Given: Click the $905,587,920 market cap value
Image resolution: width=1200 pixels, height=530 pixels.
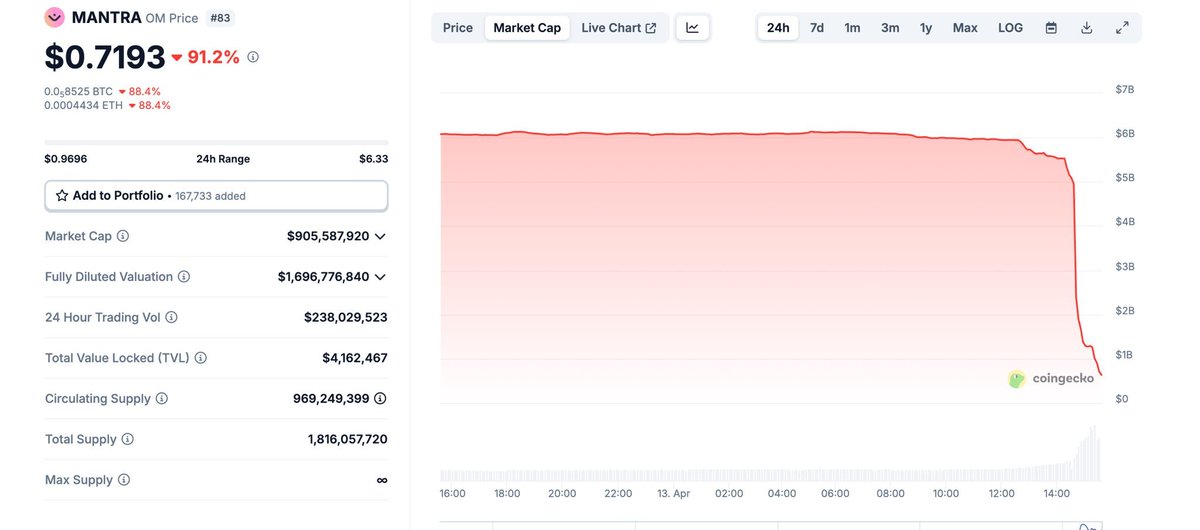Looking at the screenshot, I should pyautogui.click(x=328, y=236).
